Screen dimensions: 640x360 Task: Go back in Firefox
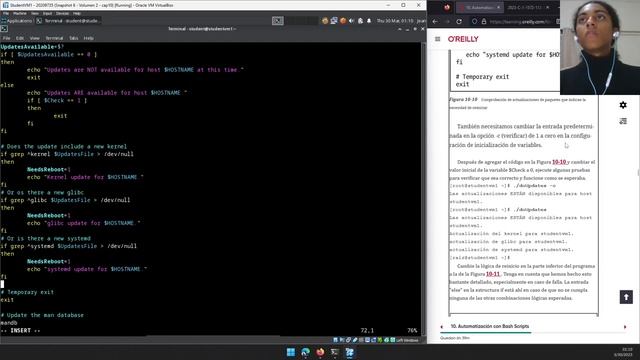[x=435, y=21]
